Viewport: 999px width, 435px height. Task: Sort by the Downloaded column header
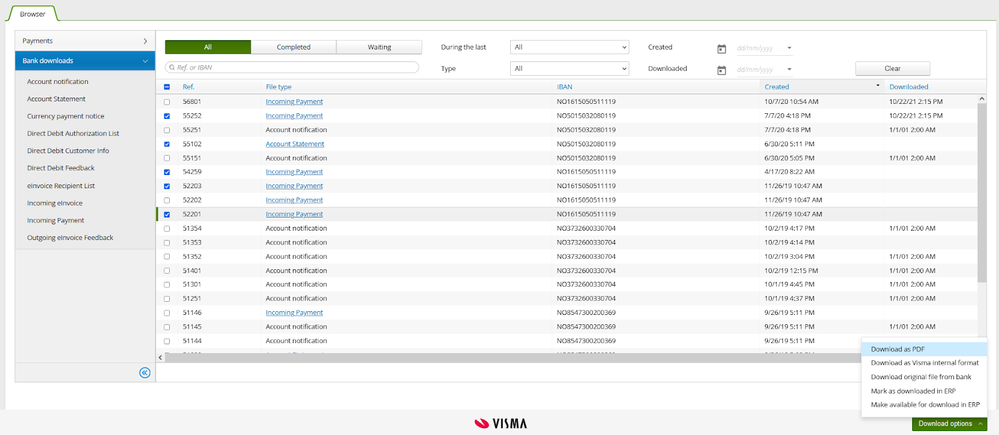pos(909,87)
